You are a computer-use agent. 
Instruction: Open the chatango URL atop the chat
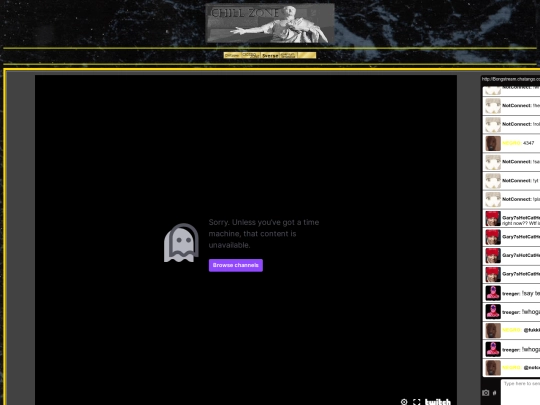pyautogui.click(x=511, y=79)
